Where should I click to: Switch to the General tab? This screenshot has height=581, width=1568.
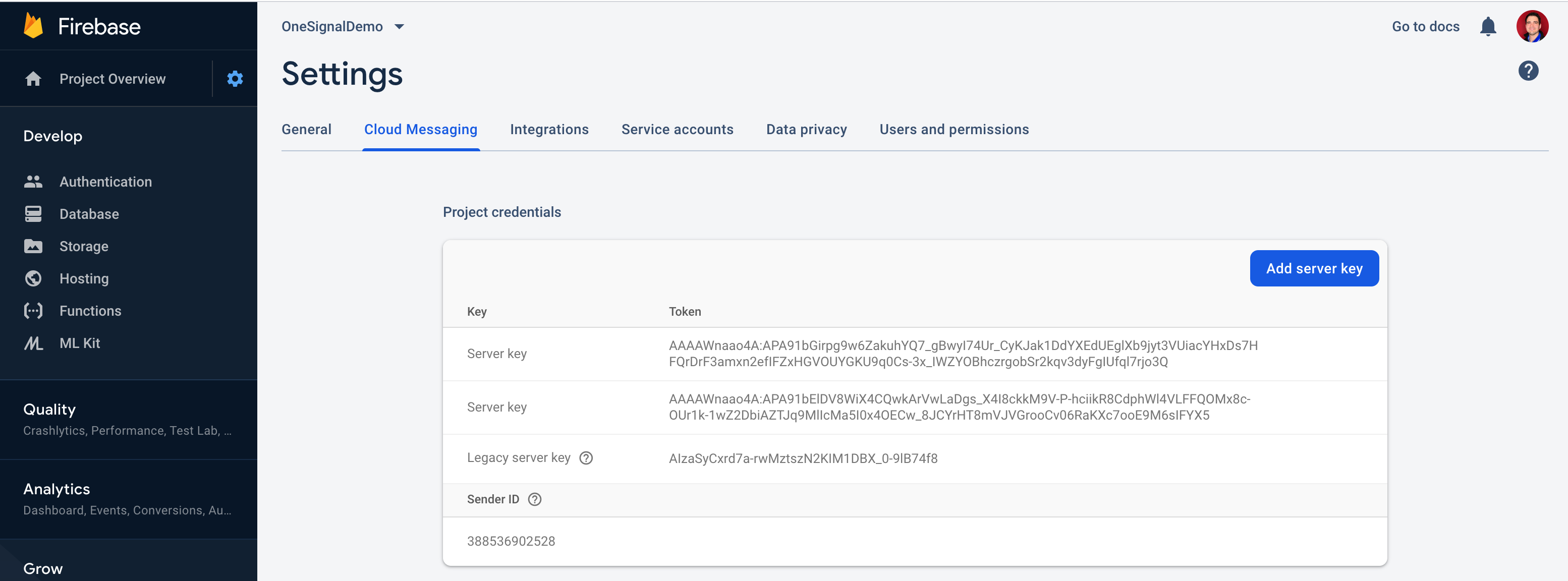coord(306,130)
